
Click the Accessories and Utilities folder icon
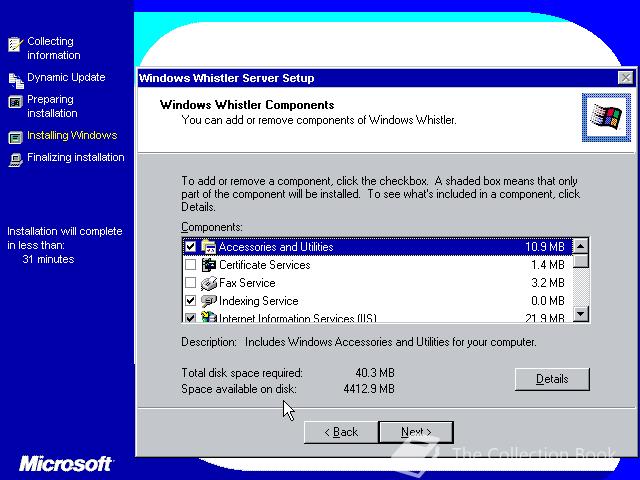(x=209, y=247)
